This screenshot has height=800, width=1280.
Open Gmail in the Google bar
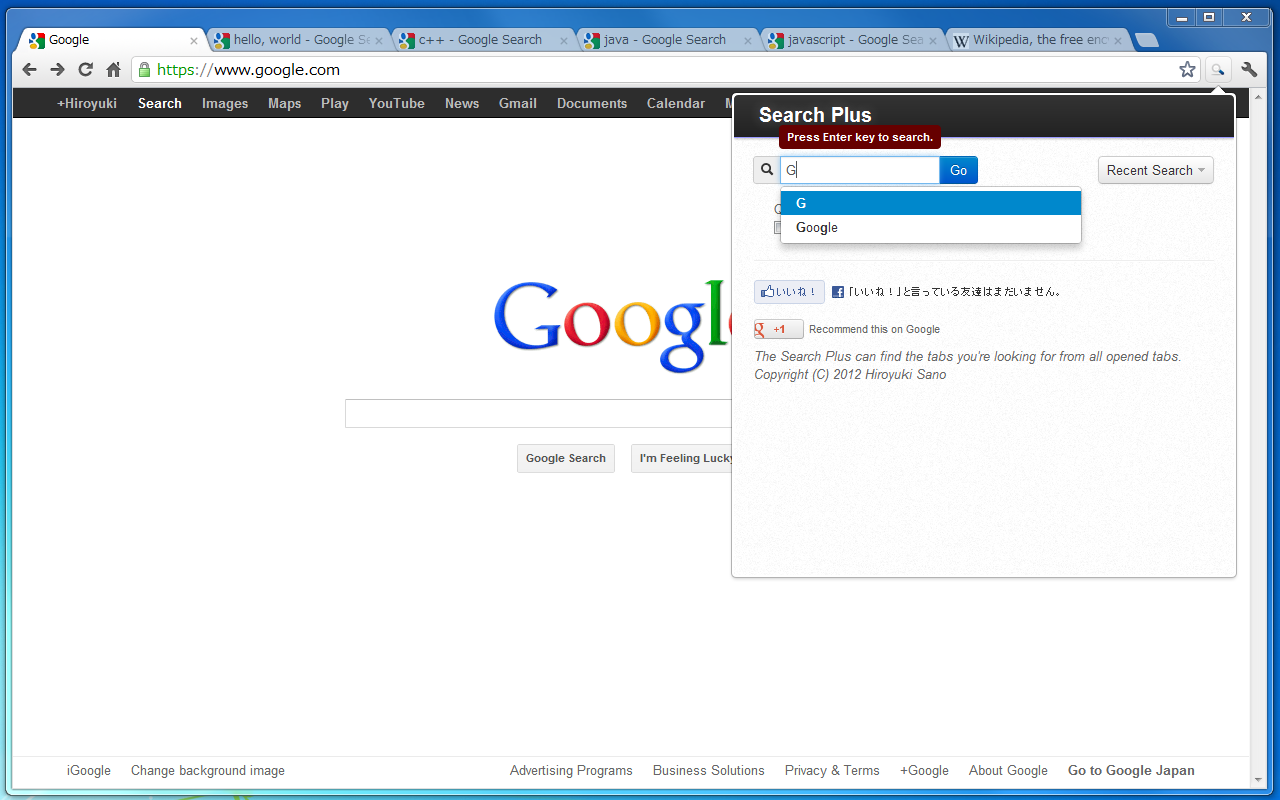pos(518,103)
